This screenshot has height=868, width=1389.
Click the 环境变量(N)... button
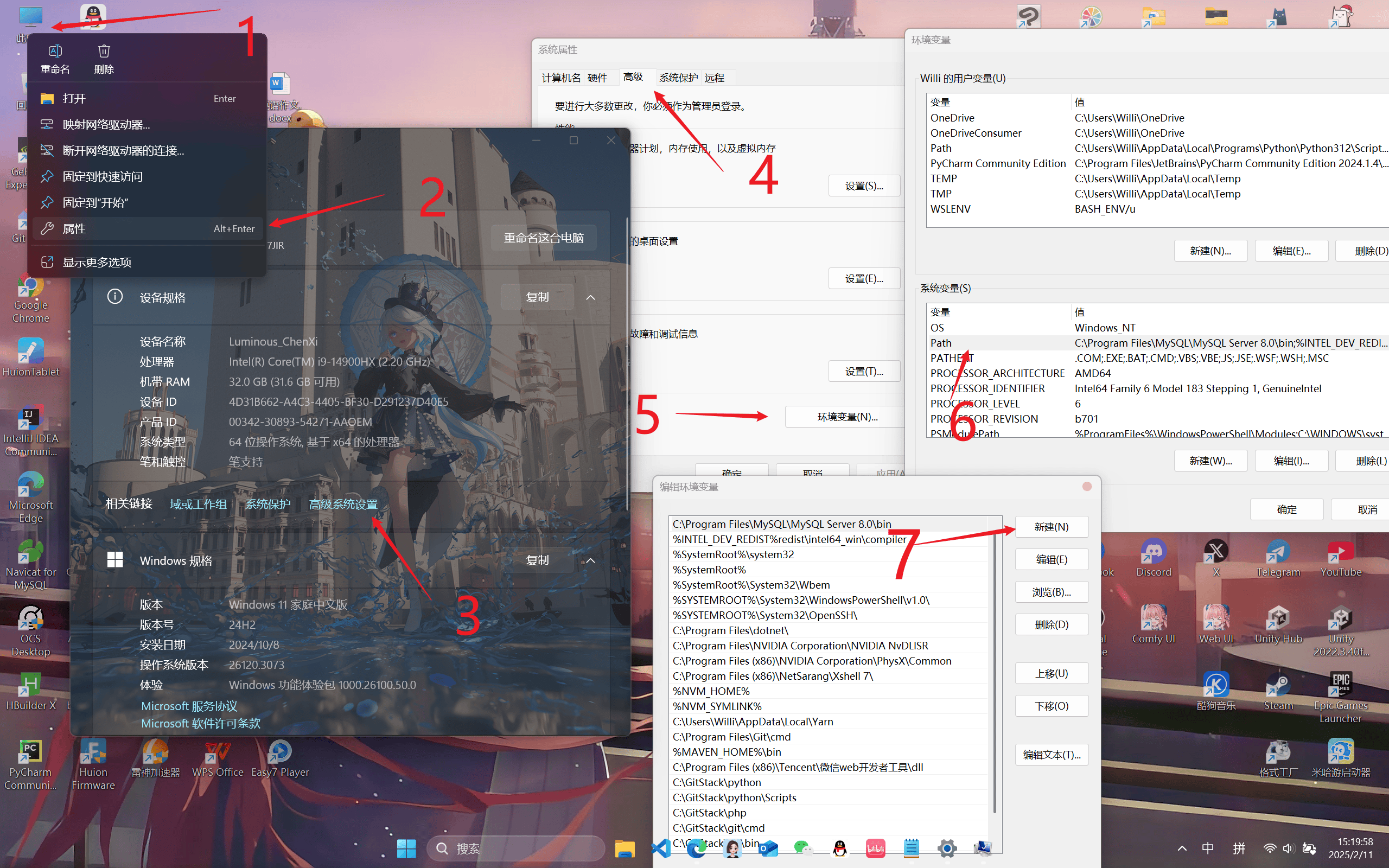coord(846,417)
